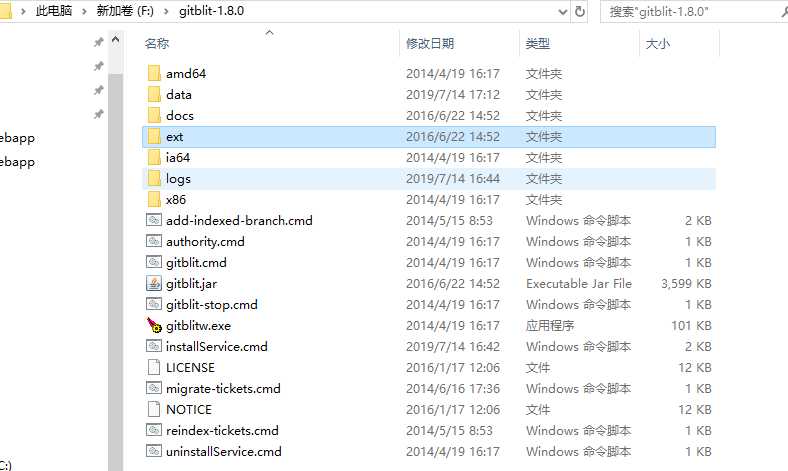788x471 pixels.
Task: Select the gitblitw.exe file name
Action: click(199, 326)
